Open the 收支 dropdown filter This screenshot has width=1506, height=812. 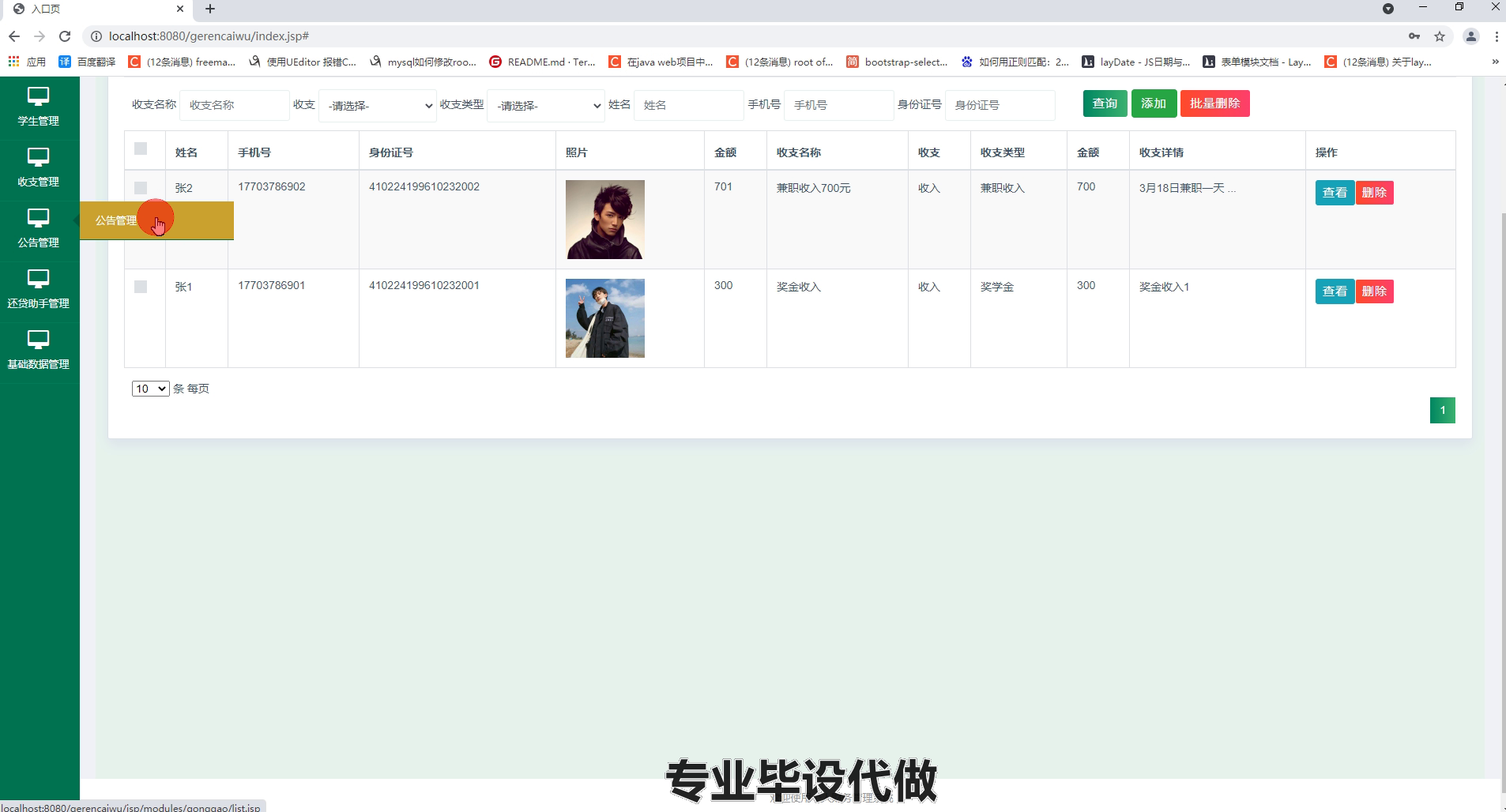[377, 105]
